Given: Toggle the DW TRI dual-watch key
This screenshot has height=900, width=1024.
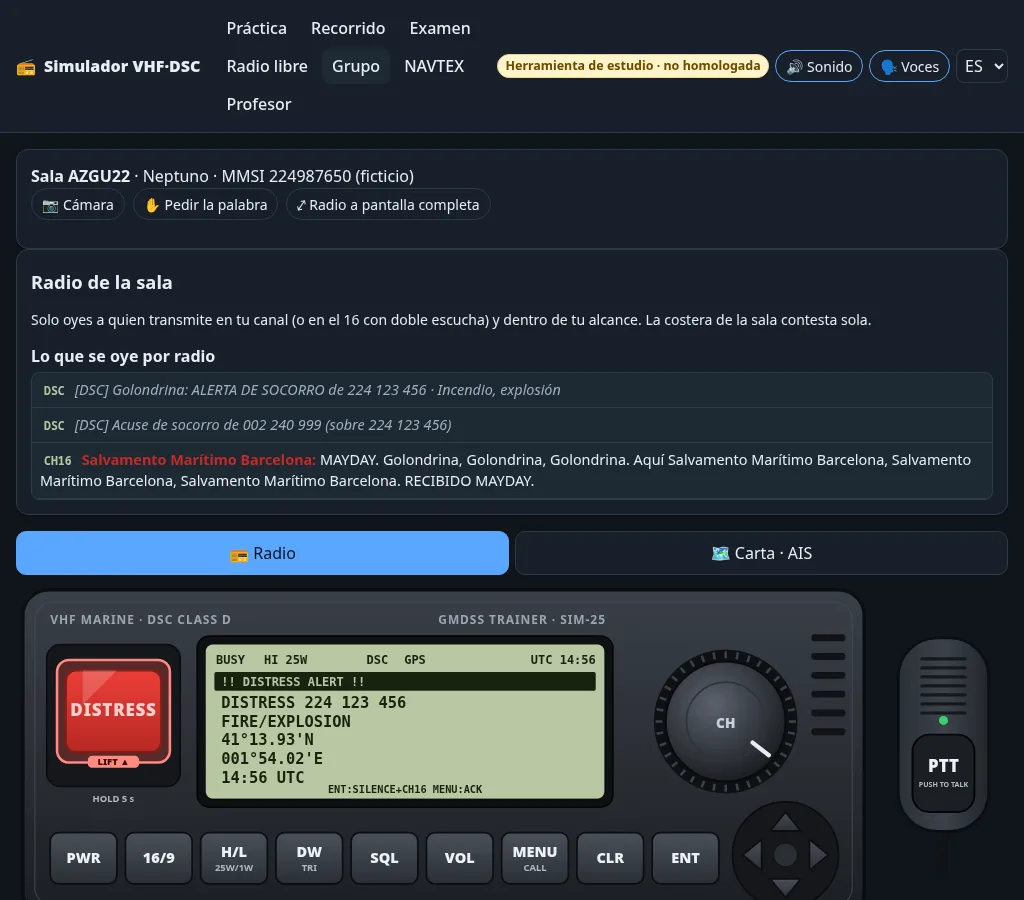Looking at the screenshot, I should (x=309, y=858).
